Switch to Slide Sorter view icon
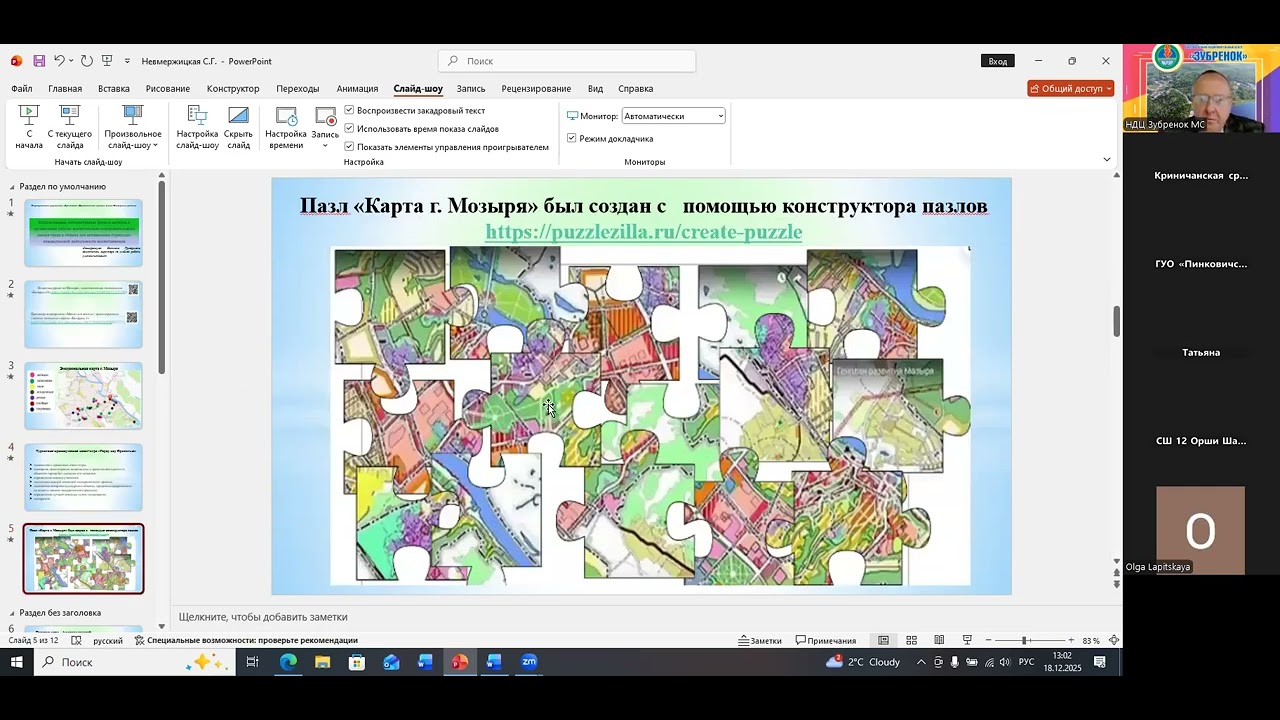Screen dimensions: 1280x720 [x=911, y=640]
